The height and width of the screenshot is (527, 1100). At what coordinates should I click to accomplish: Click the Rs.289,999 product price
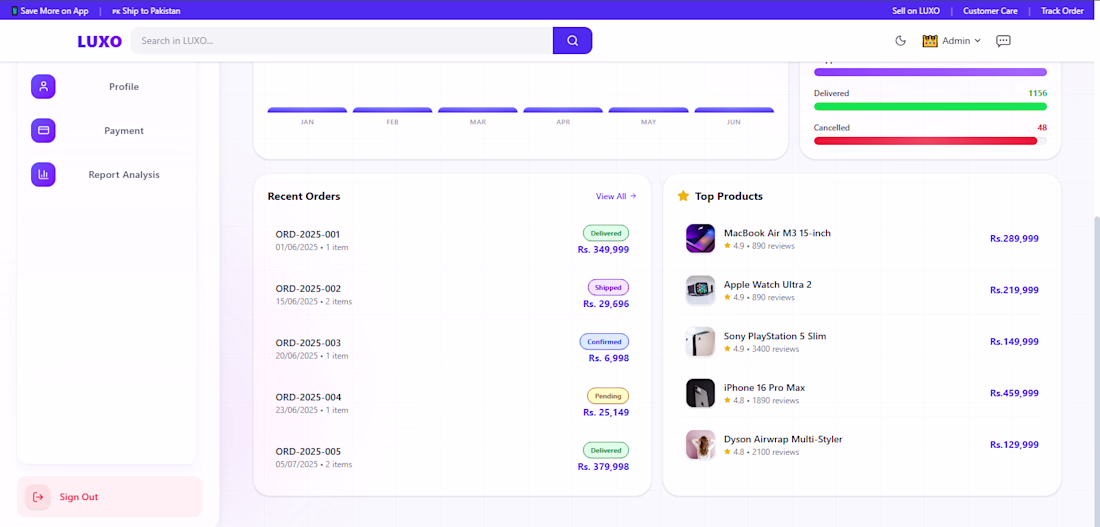click(1014, 239)
